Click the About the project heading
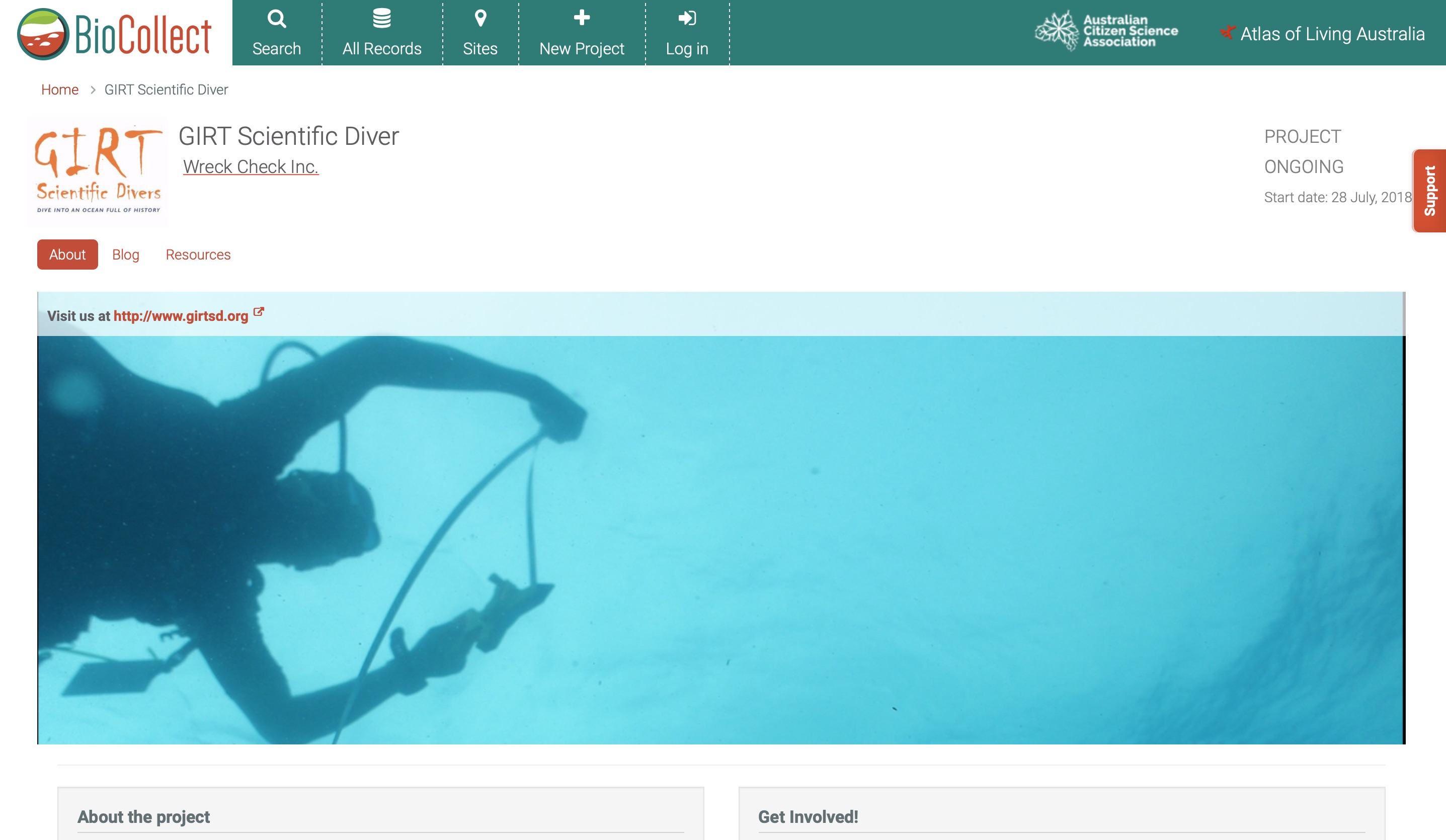 pyautogui.click(x=143, y=816)
